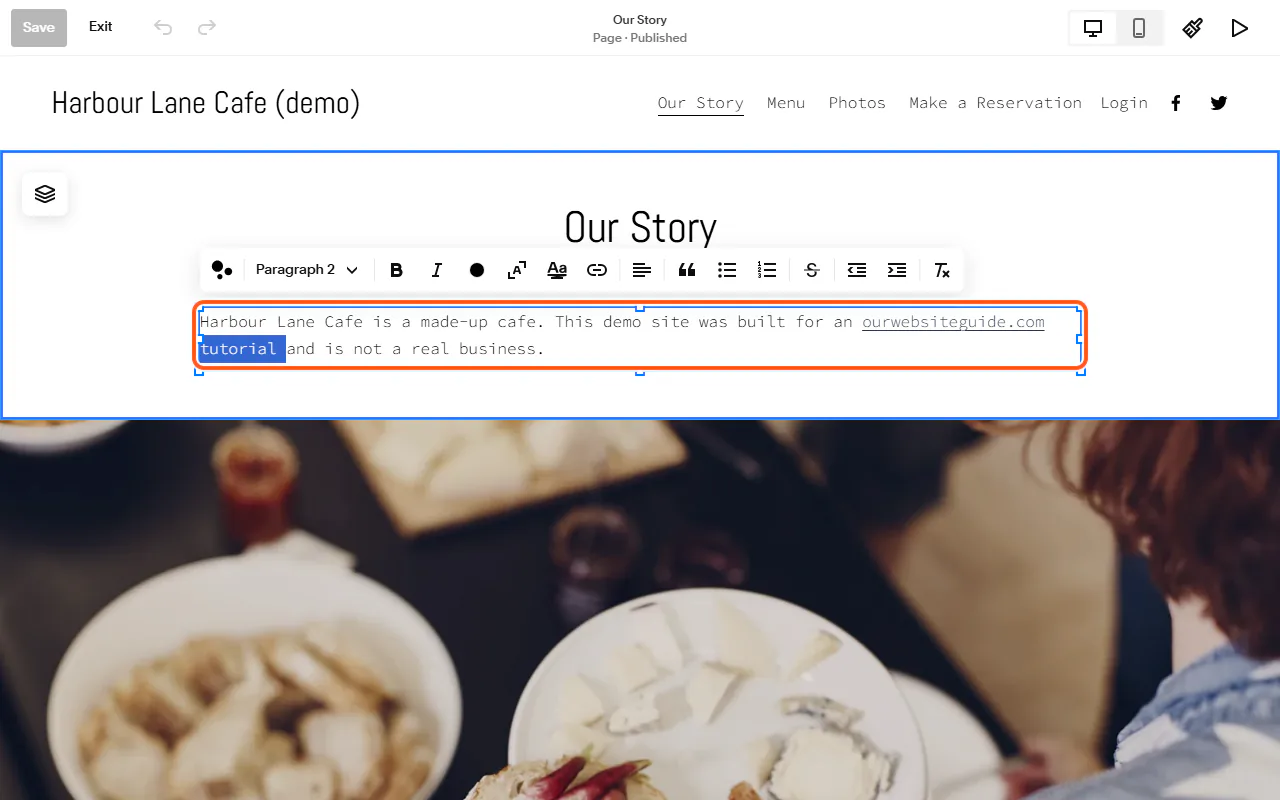
Task: Open text alignment options
Action: 642,270
